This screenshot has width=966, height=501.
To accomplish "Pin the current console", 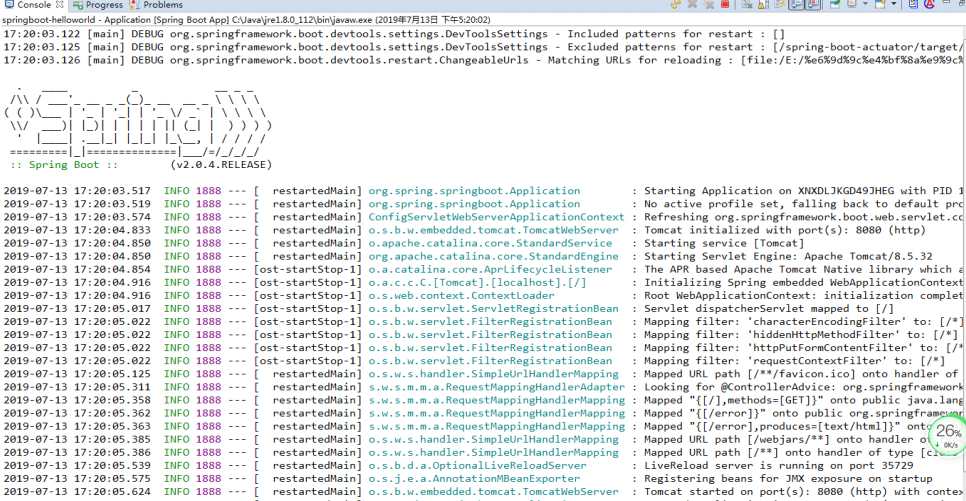I will coord(835,4).
